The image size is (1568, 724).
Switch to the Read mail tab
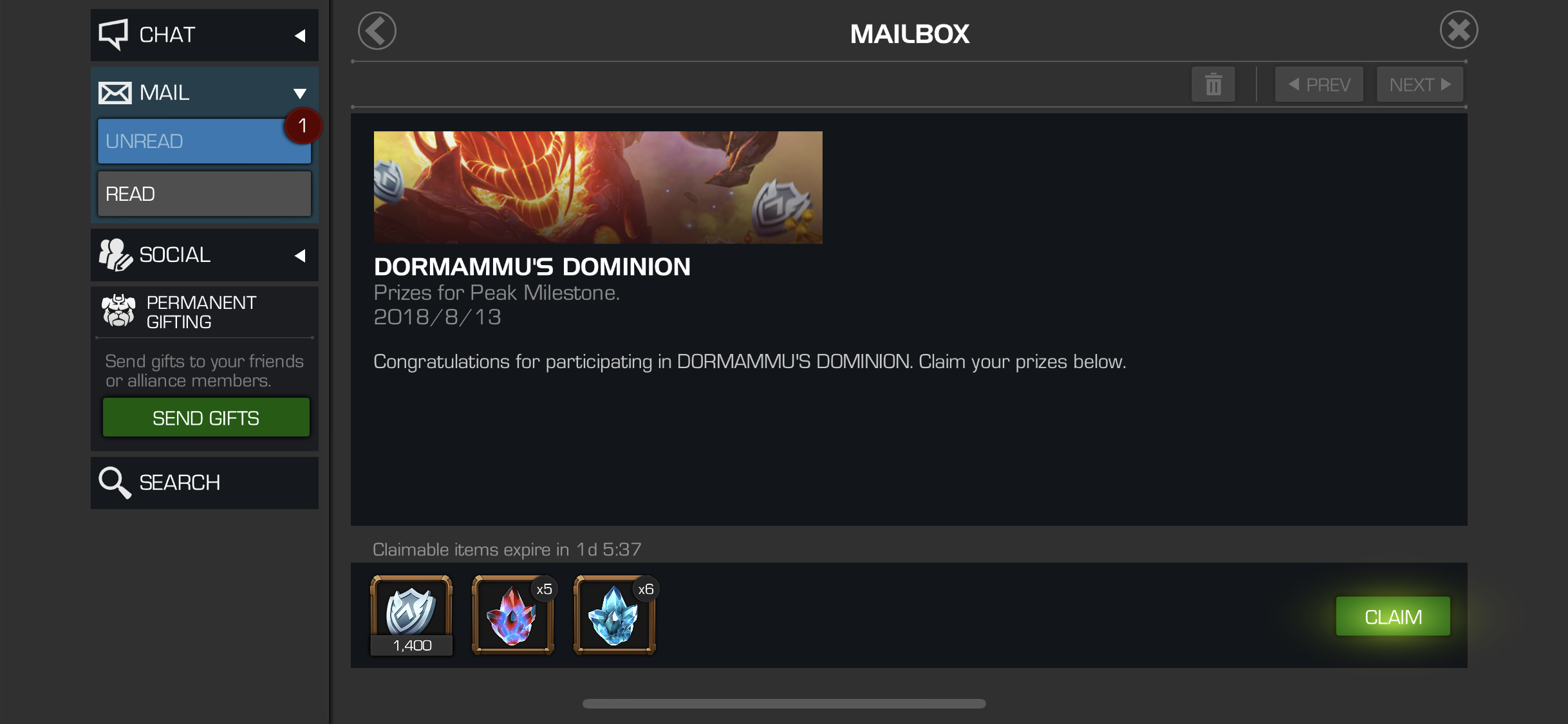(204, 194)
